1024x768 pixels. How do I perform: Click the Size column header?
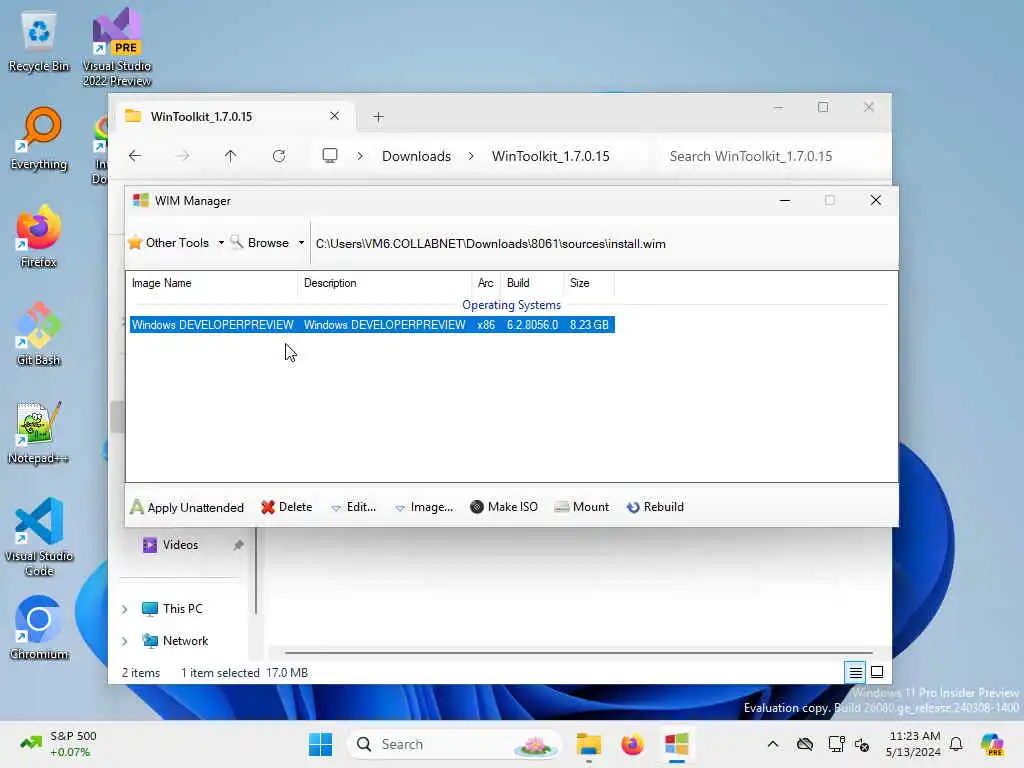tap(588, 283)
